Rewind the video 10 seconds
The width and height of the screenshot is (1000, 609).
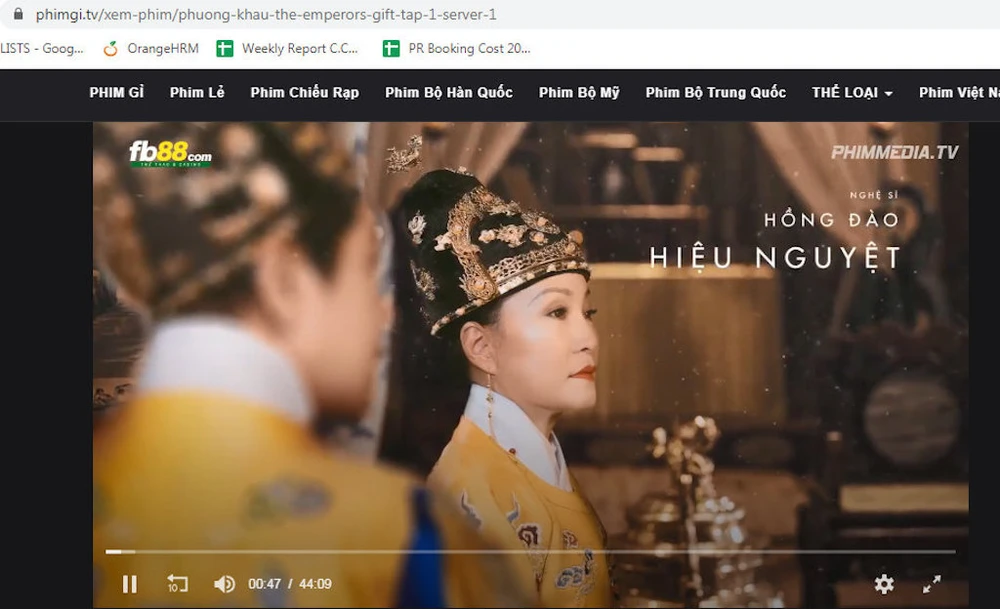(x=177, y=584)
